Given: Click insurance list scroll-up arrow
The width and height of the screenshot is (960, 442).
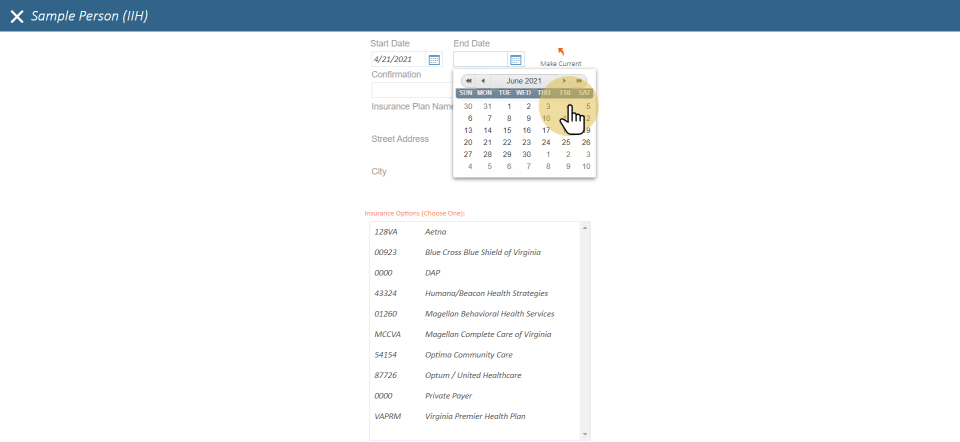Looking at the screenshot, I should [x=585, y=227].
